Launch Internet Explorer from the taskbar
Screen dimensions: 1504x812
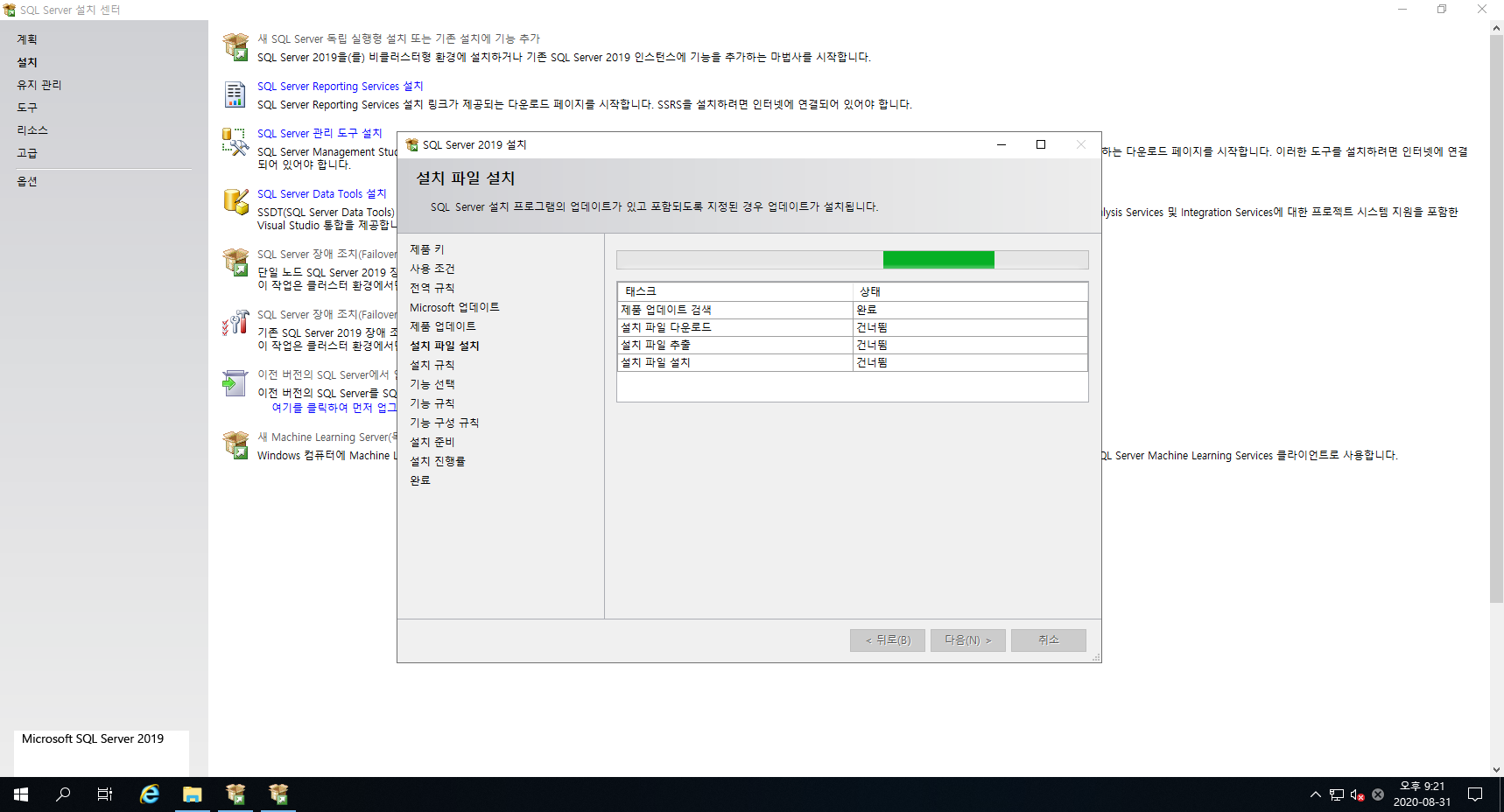(150, 794)
